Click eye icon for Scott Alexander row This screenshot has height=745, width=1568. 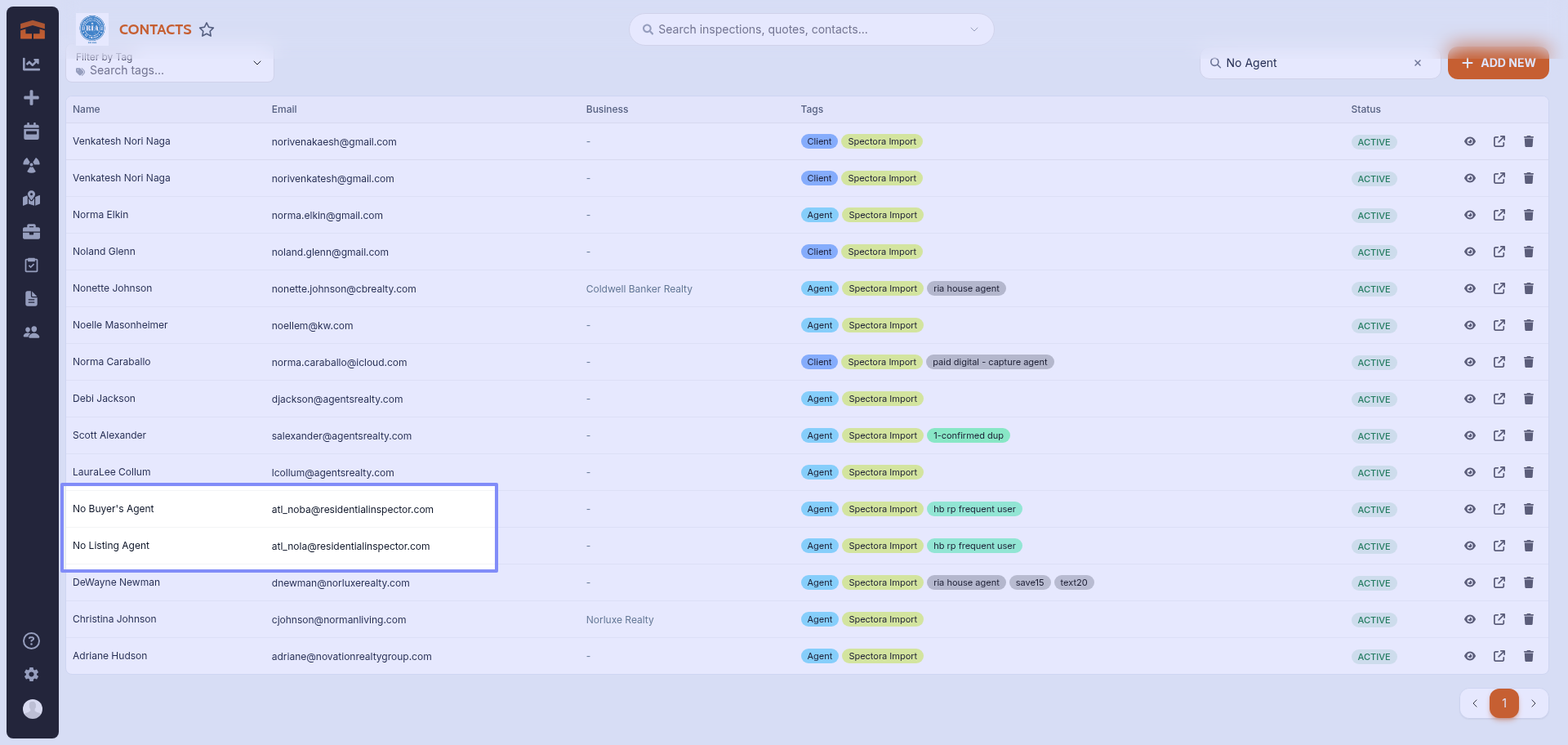click(1469, 435)
